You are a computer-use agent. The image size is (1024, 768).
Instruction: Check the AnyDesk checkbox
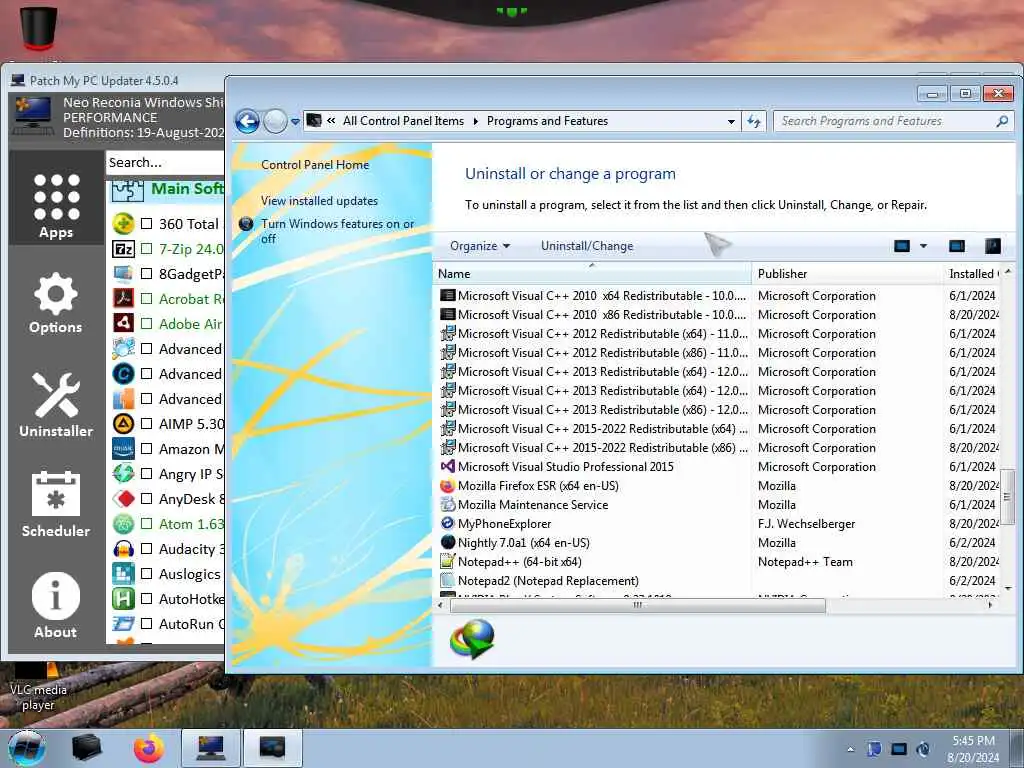point(147,499)
